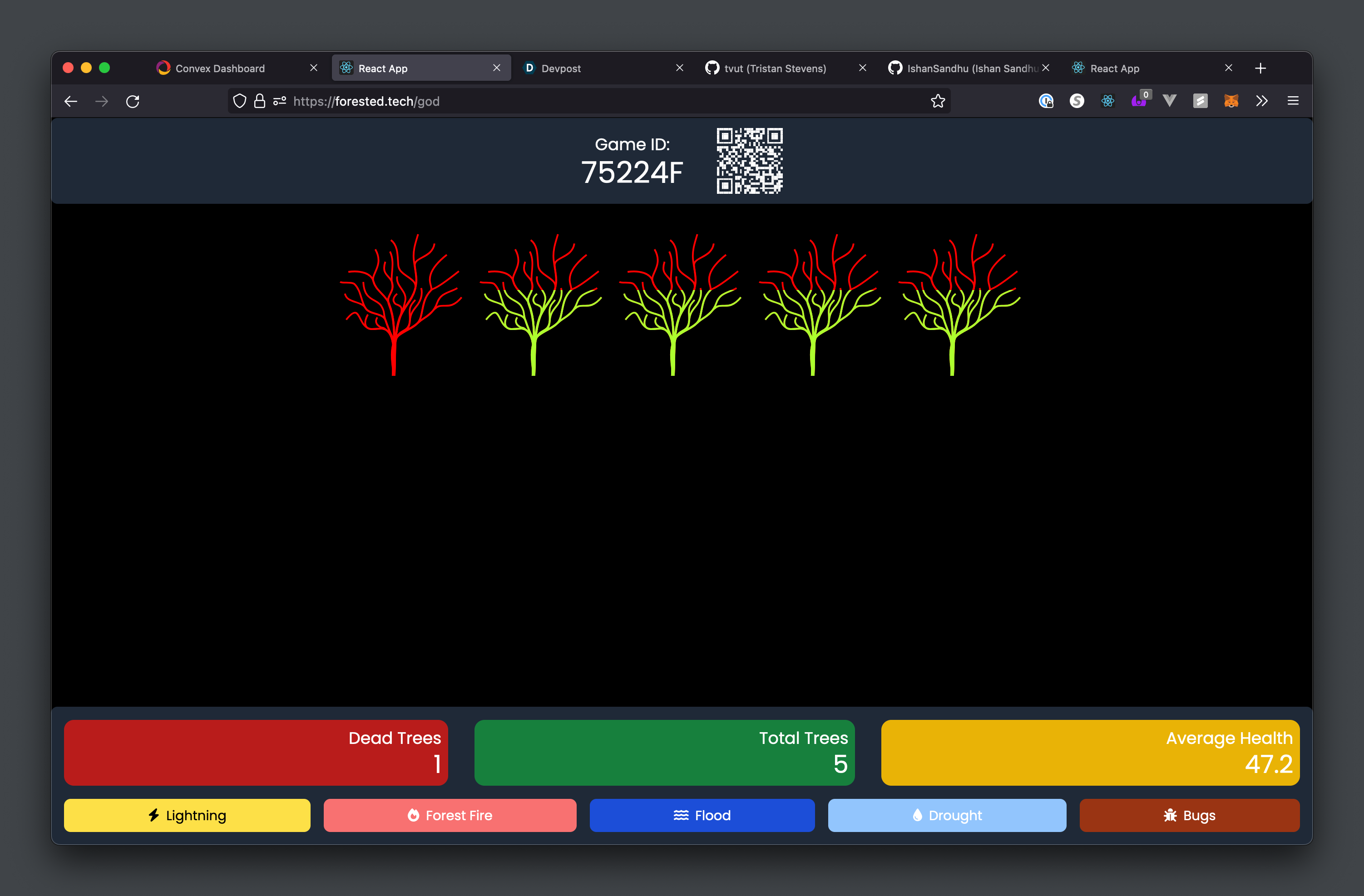Open the site permissions icon in address bar
Viewport: 1364px width, 896px height.
(x=280, y=101)
